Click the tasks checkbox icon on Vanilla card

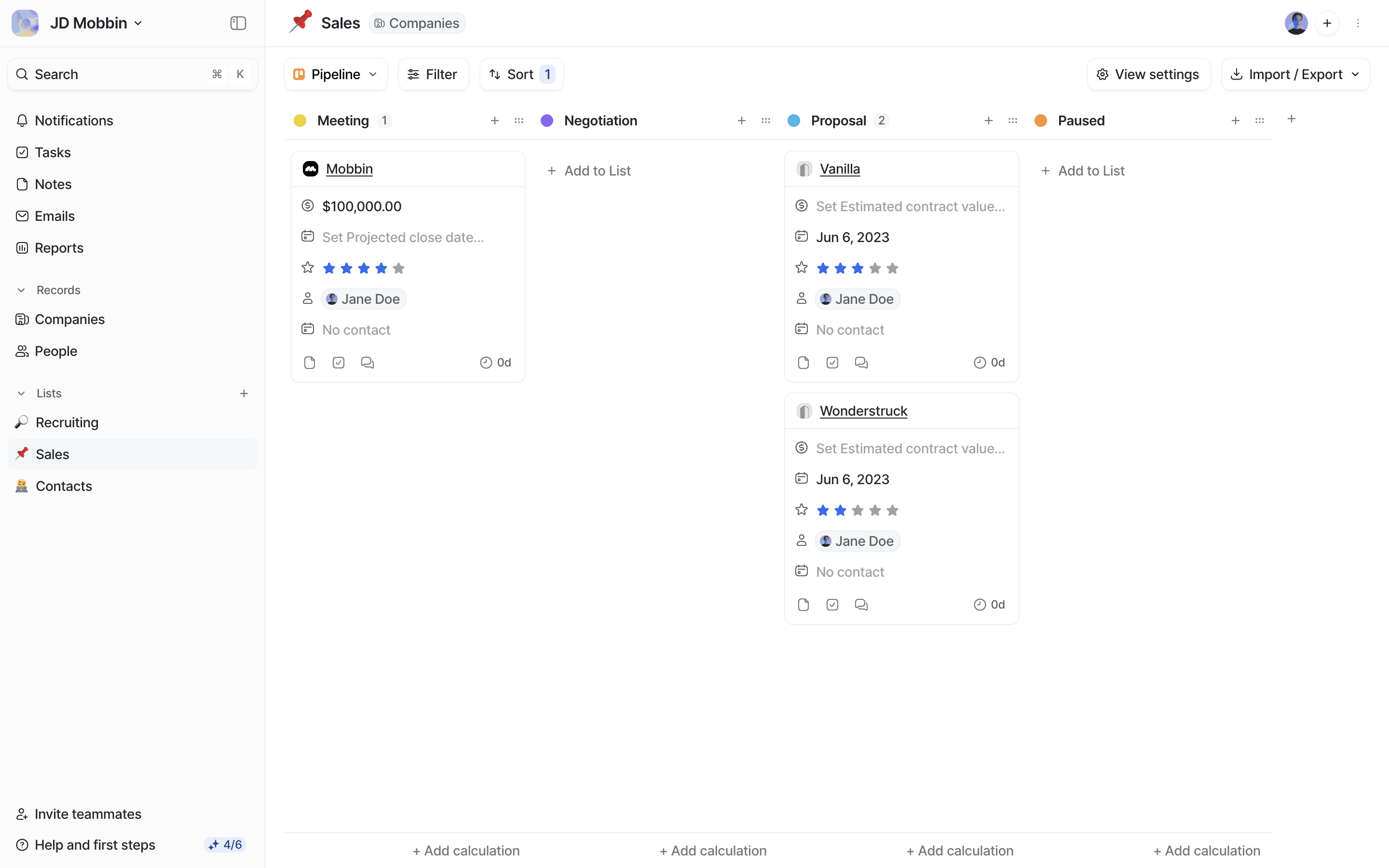(x=832, y=362)
